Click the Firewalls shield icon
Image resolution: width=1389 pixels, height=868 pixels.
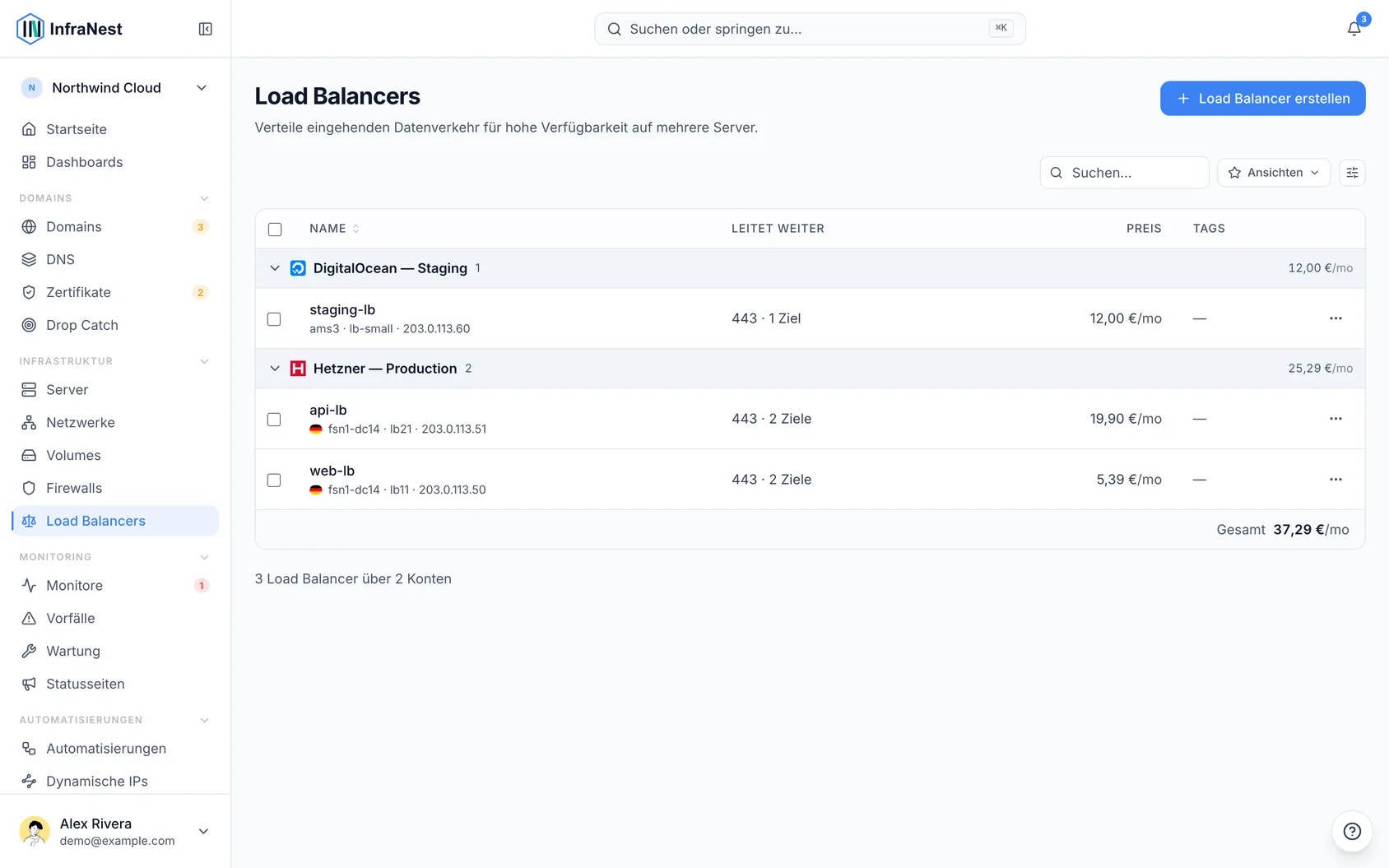click(29, 488)
